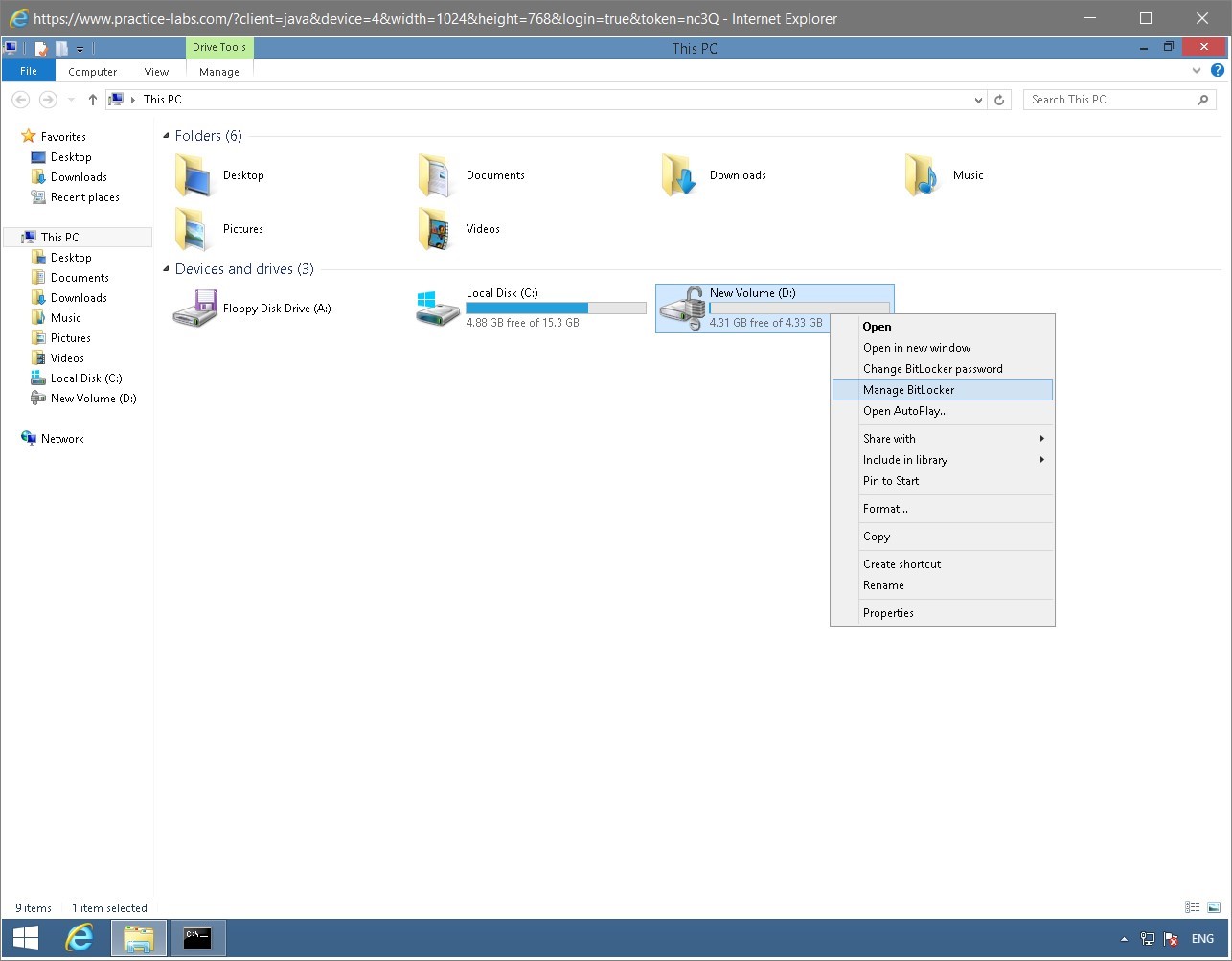
Task: Click inside the Search This PC field
Action: [1102, 99]
